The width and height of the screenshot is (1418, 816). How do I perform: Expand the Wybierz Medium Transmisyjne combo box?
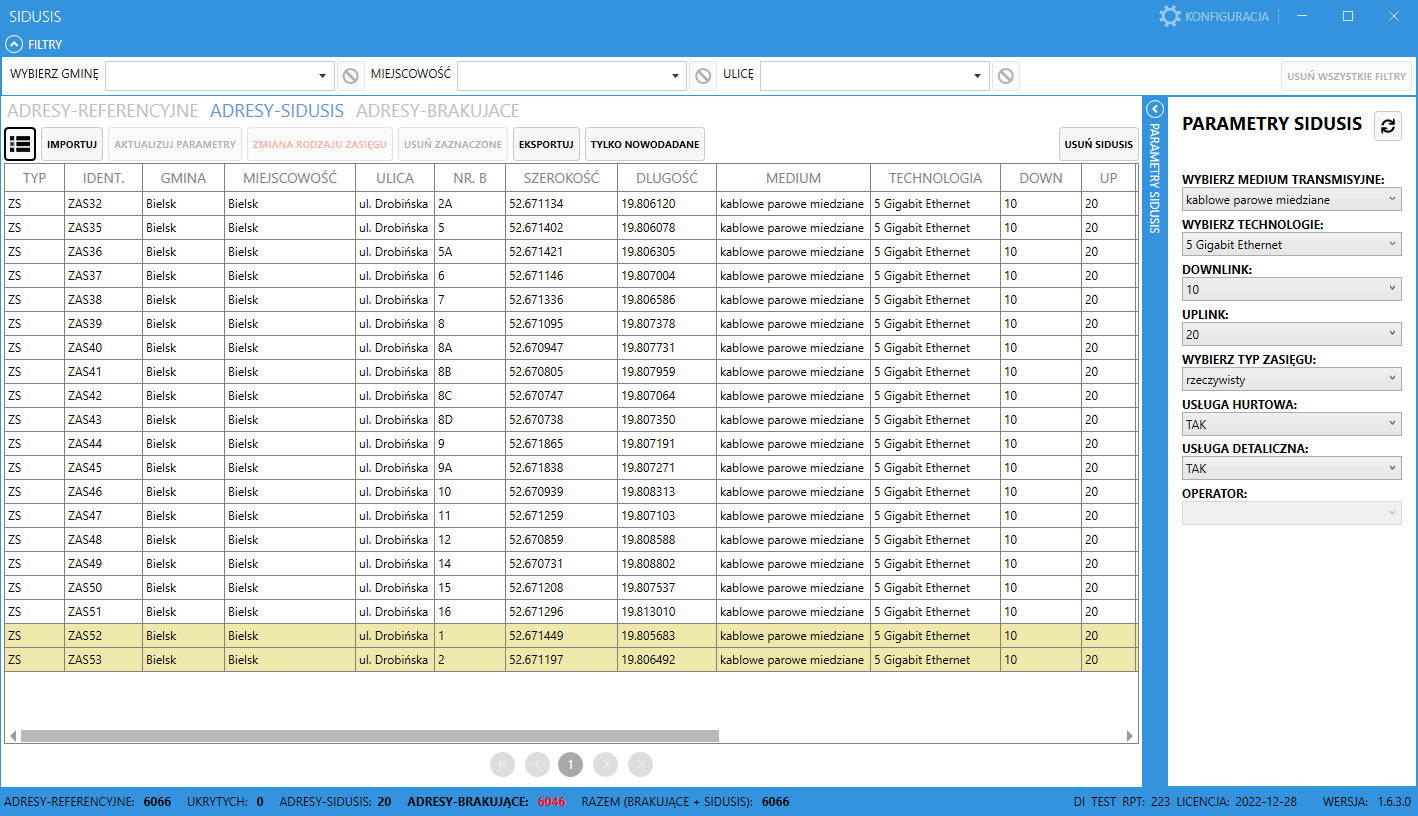click(x=1291, y=200)
